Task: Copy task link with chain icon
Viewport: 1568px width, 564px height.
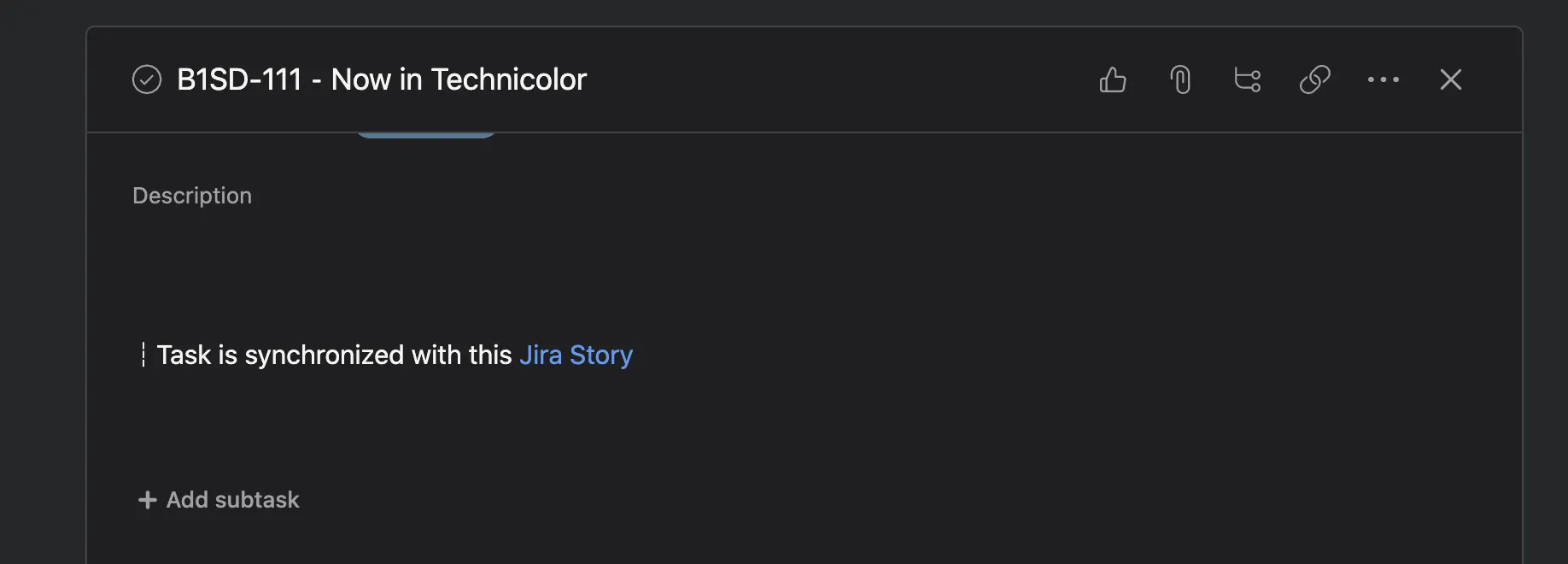Action: [x=1315, y=79]
